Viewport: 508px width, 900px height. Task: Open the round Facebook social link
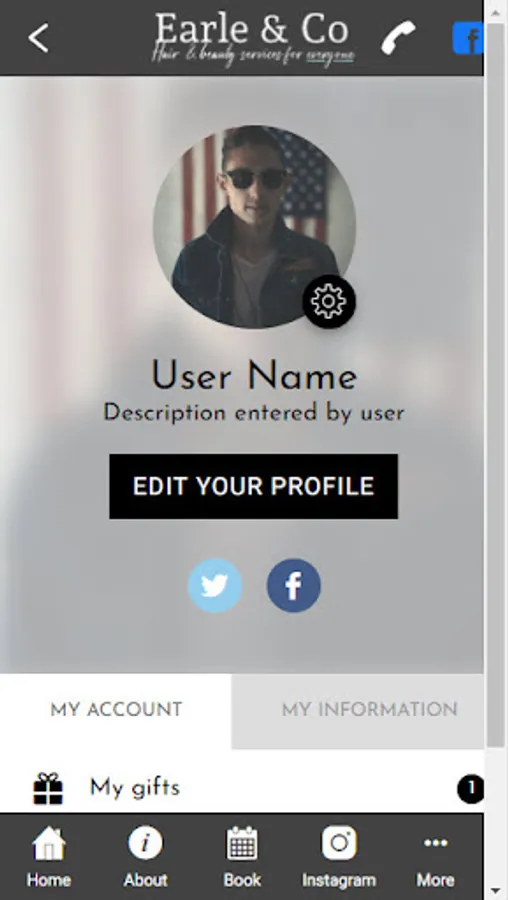(293, 585)
